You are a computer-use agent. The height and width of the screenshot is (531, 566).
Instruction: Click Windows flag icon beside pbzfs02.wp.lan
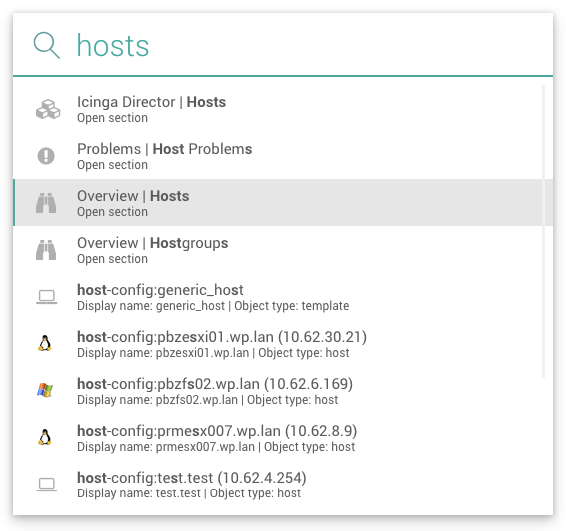(x=45, y=390)
